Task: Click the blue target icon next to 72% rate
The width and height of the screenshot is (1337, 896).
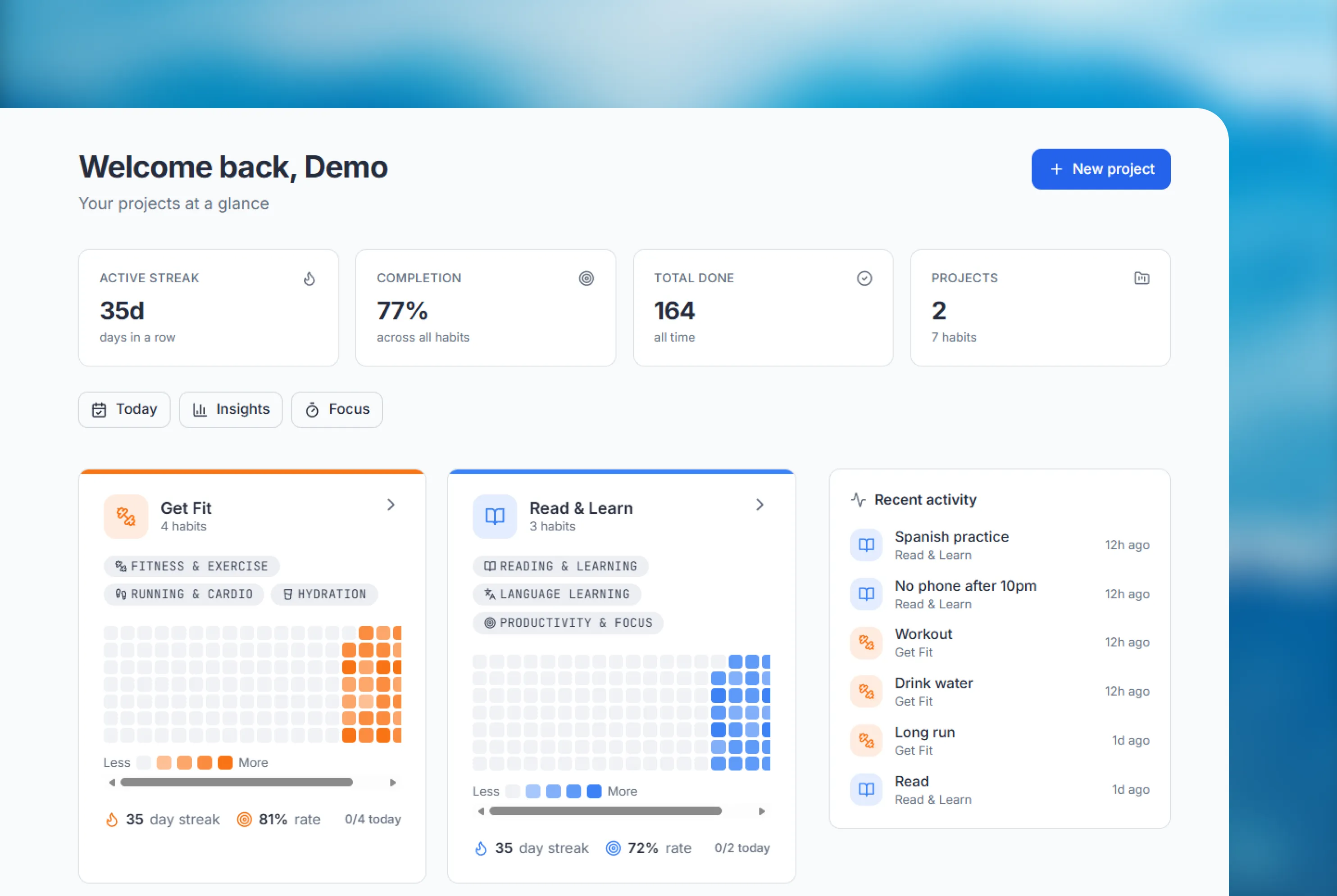Action: (x=614, y=848)
